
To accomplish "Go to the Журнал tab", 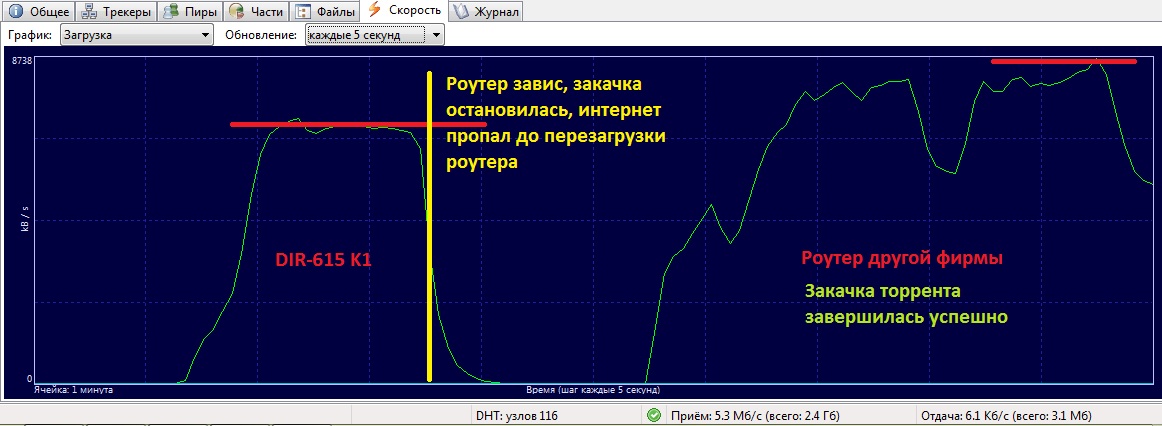I will (x=486, y=12).
